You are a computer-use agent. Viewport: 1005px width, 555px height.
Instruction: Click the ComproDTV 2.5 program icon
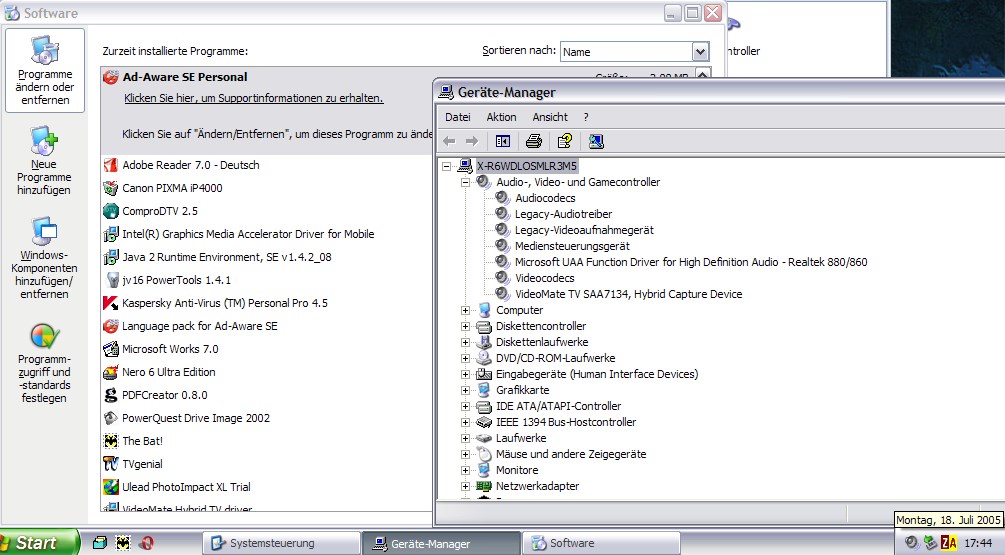pos(111,211)
